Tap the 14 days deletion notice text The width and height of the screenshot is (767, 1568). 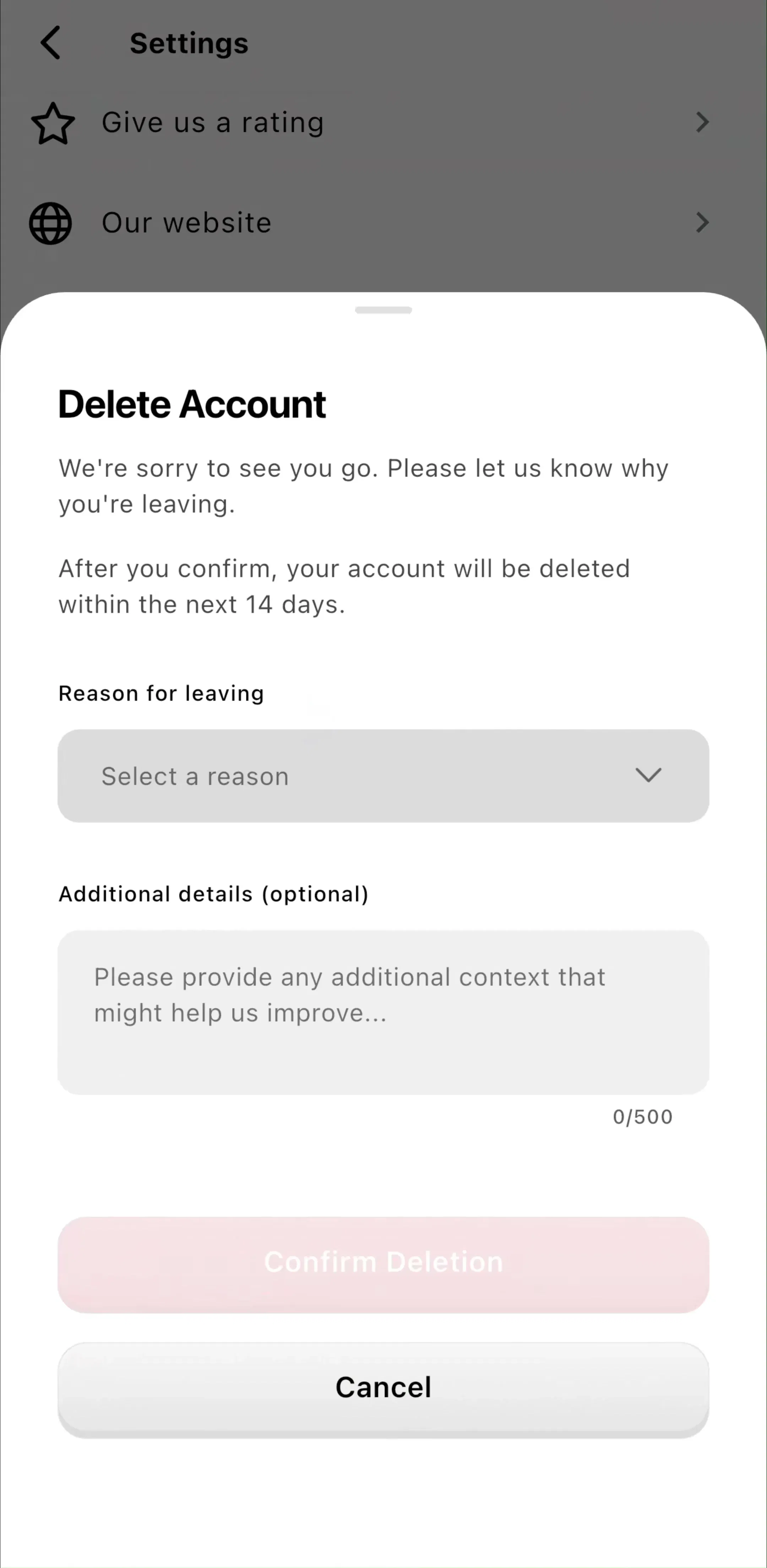pyautogui.click(x=344, y=587)
